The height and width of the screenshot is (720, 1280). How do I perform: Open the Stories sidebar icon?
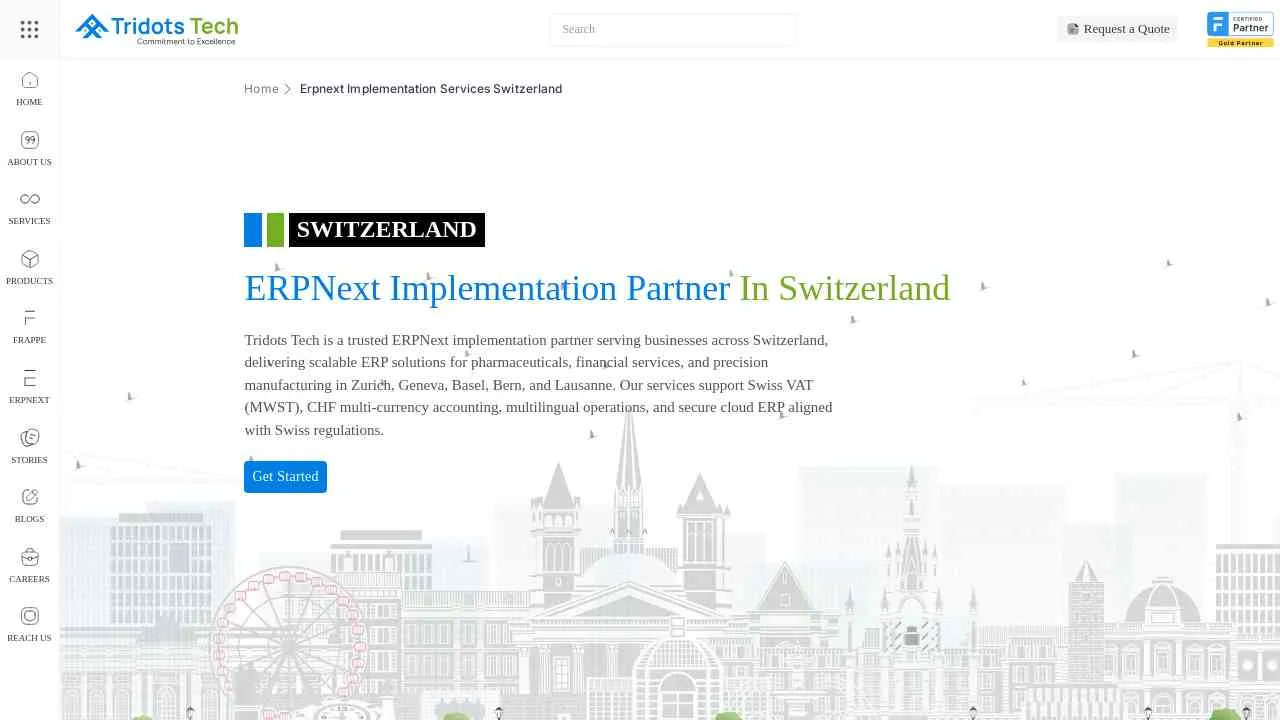coord(29,437)
